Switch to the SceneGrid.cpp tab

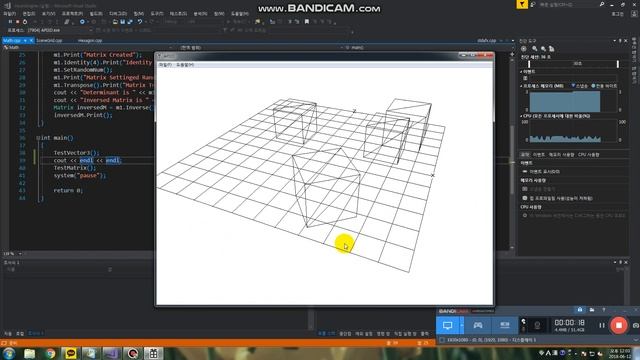pos(49,40)
